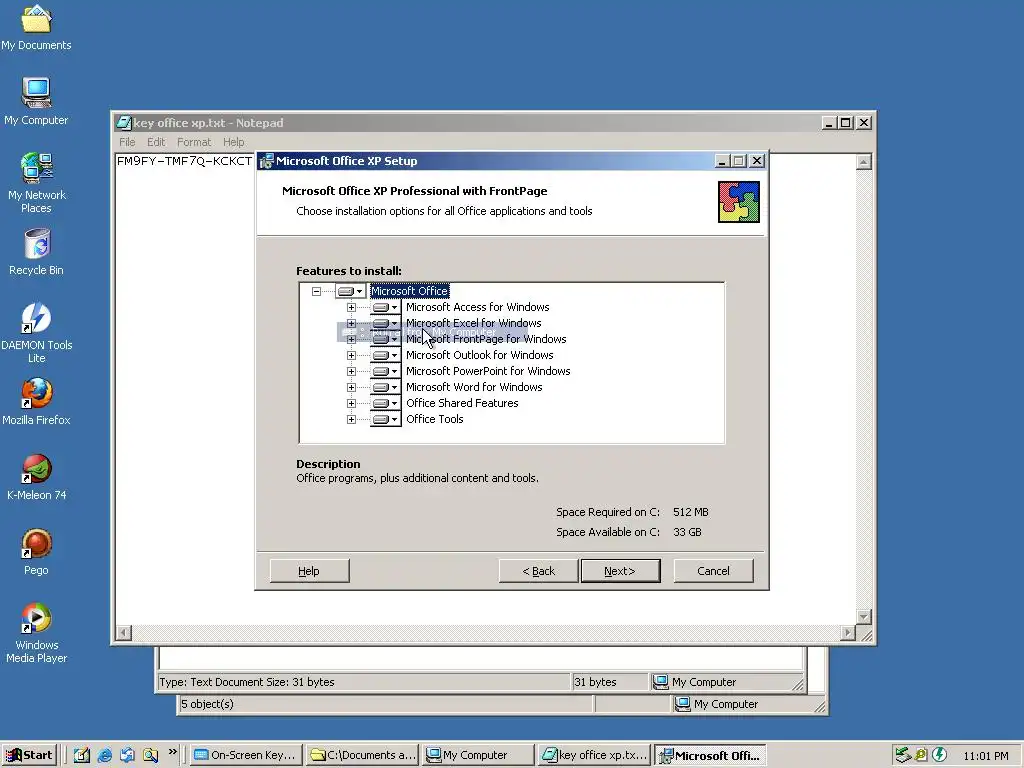1024x768 pixels.
Task: Open the My Documents desktop icon
Action: coord(36,27)
